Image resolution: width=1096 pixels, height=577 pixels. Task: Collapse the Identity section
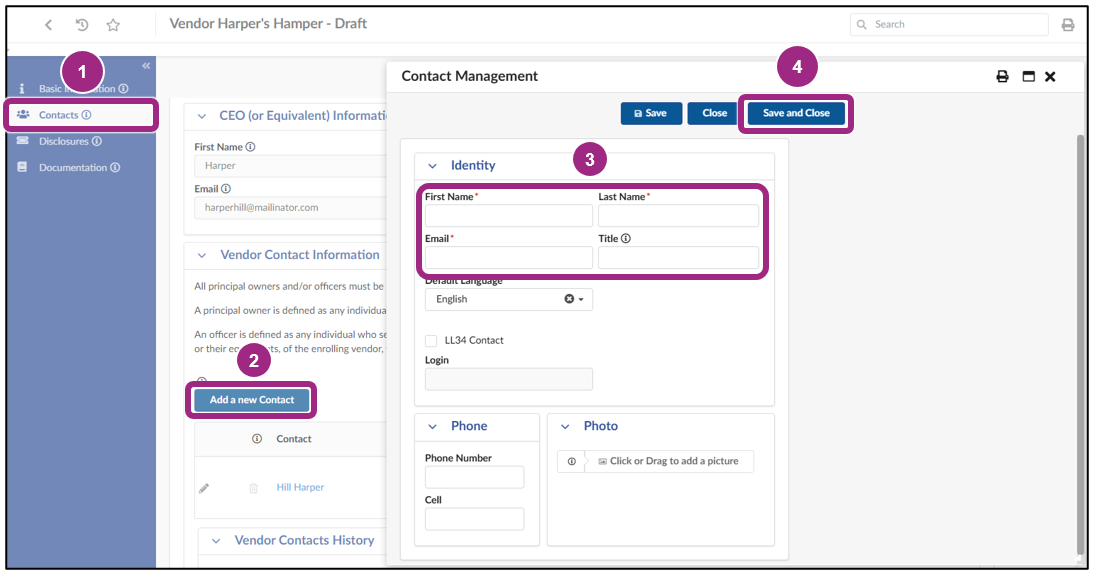coord(431,165)
